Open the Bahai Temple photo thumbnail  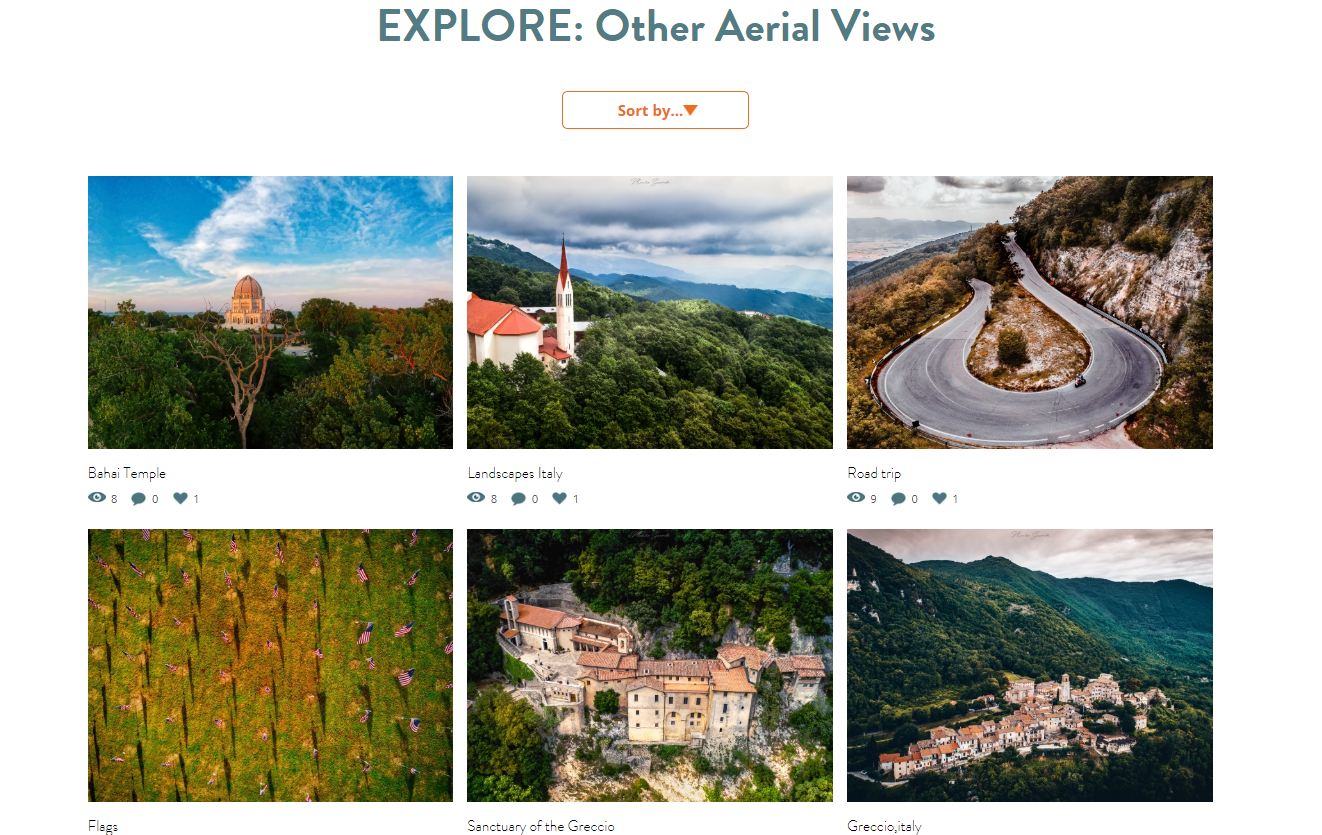[270, 312]
